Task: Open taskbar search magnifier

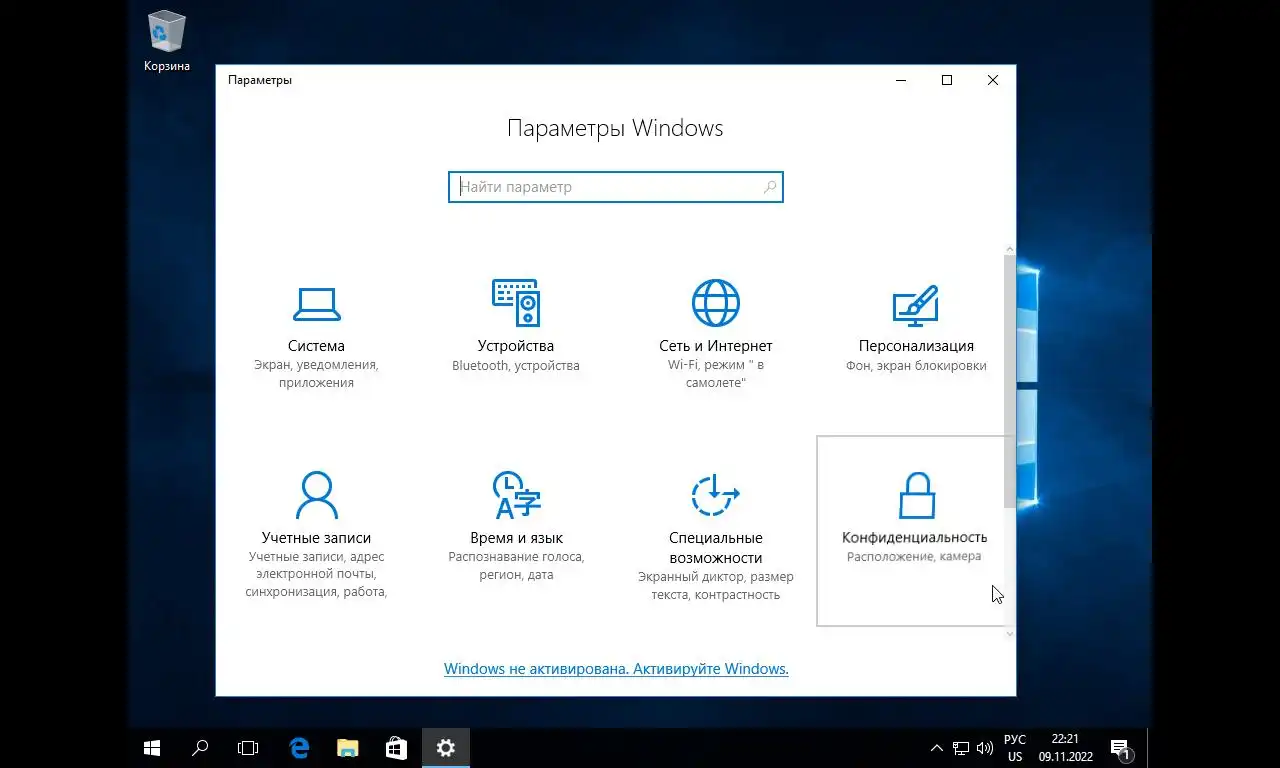Action: [200, 747]
